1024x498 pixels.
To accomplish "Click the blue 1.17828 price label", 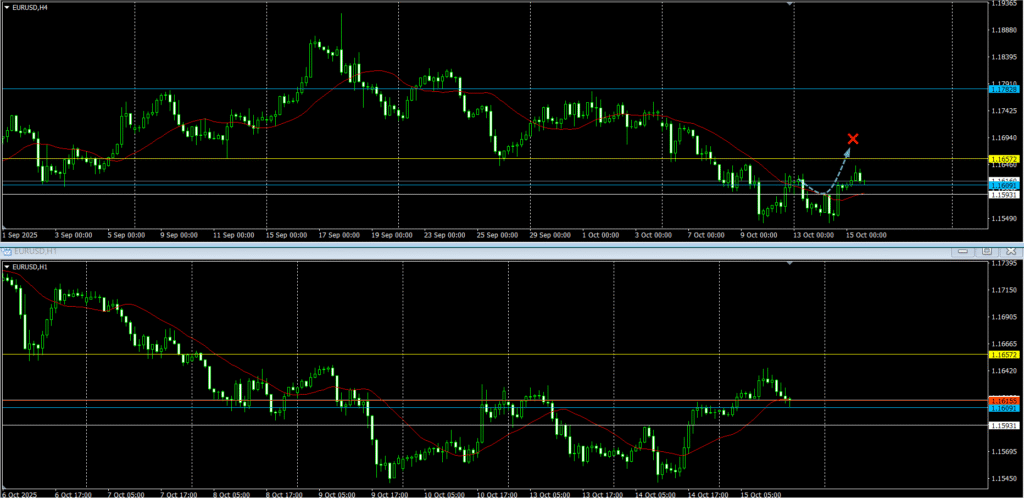I will click(x=1003, y=89).
